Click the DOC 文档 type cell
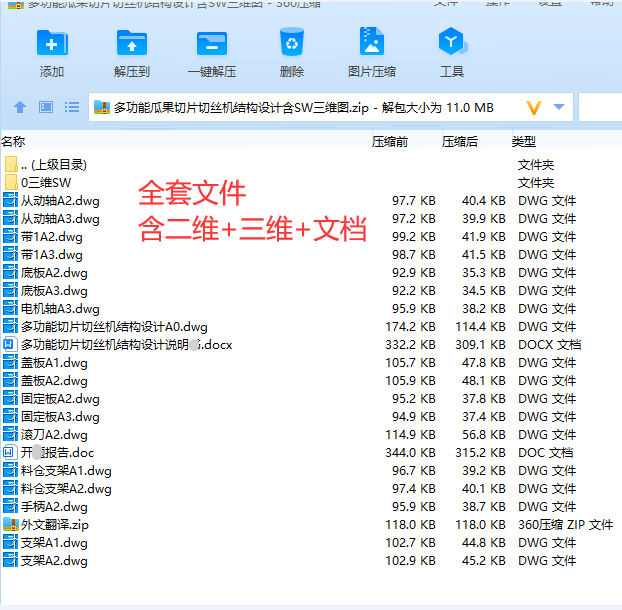This screenshot has height=610, width=622. click(545, 453)
